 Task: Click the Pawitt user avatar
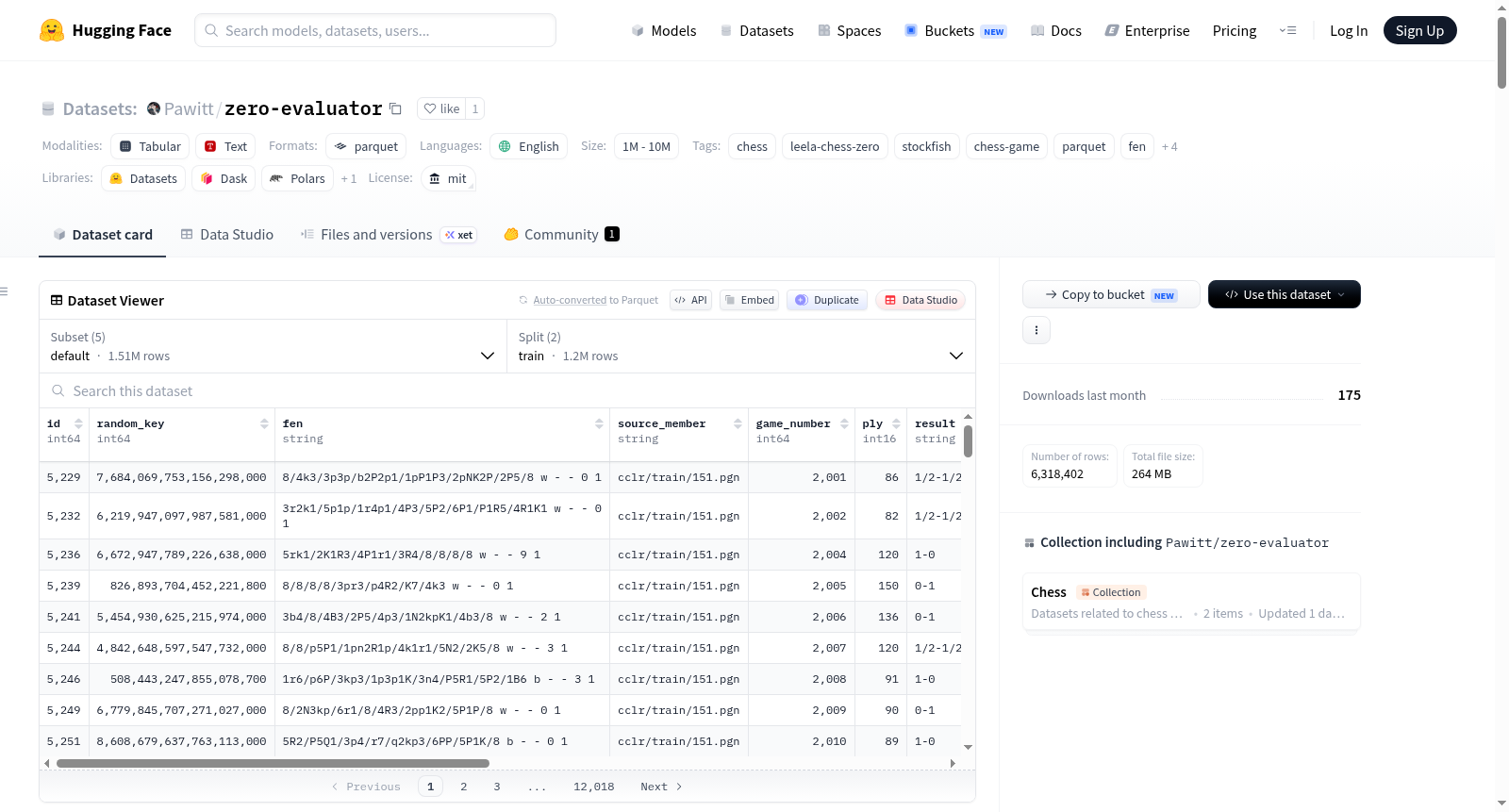point(154,108)
